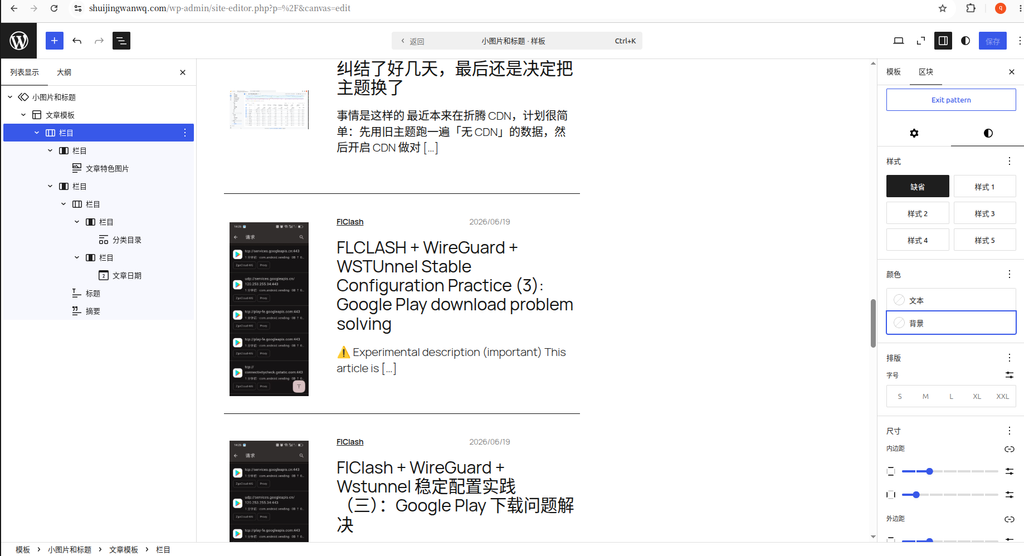1024x556 pixels.
Task: Switch to the 模板 sidebar tab
Action: [893, 72]
